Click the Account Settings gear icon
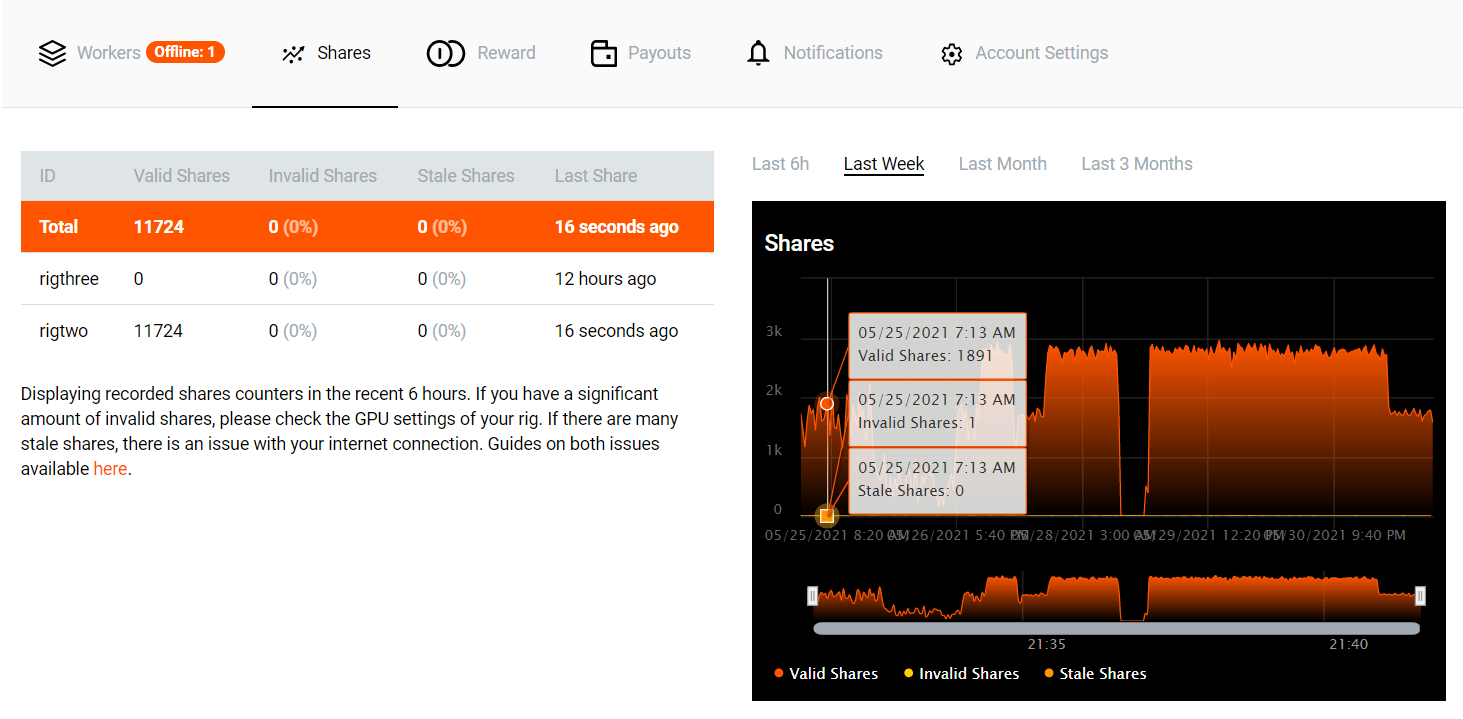Image resolution: width=1463 pixels, height=719 pixels. (x=951, y=54)
